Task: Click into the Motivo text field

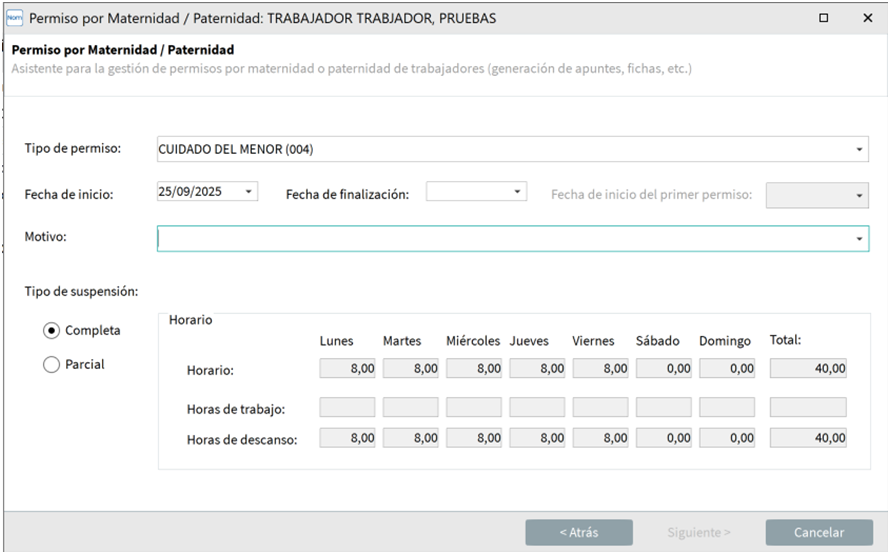Action: [500, 239]
